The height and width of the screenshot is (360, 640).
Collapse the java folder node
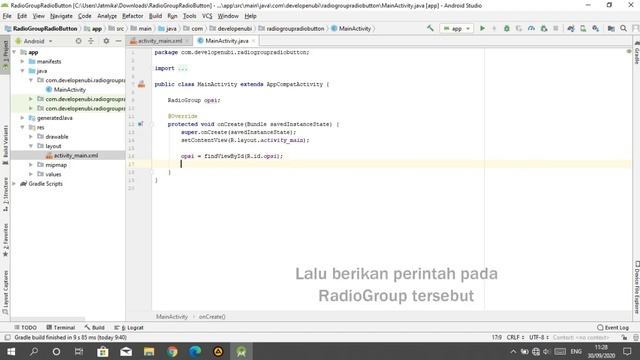click(x=22, y=71)
